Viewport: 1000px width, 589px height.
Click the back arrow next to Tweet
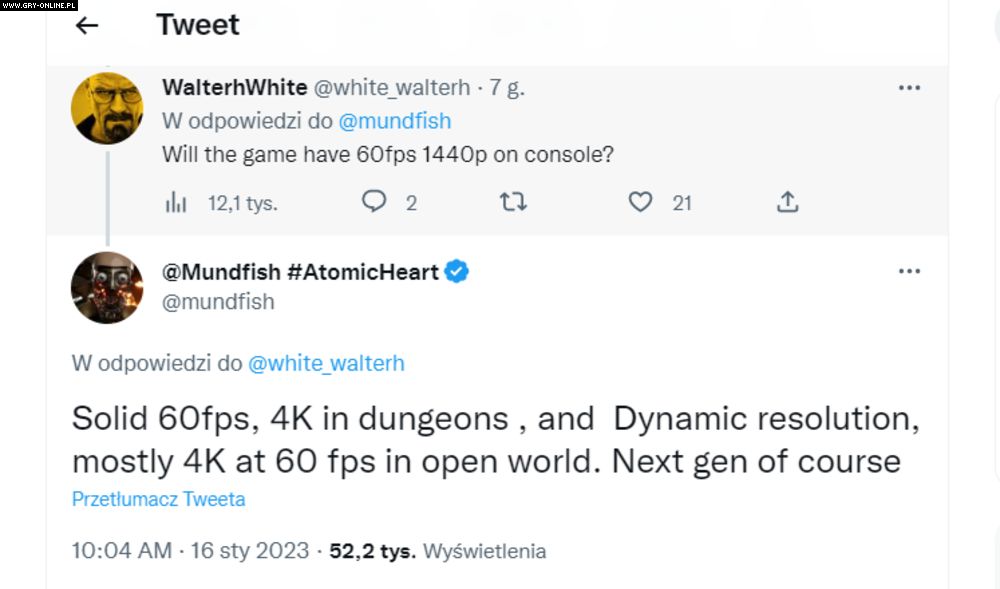87,26
